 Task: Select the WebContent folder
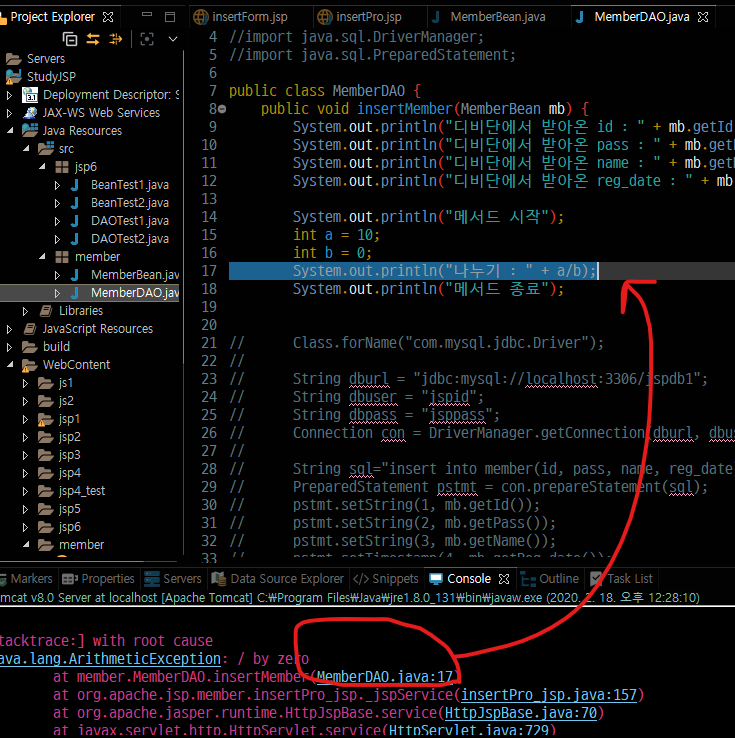tap(66, 365)
